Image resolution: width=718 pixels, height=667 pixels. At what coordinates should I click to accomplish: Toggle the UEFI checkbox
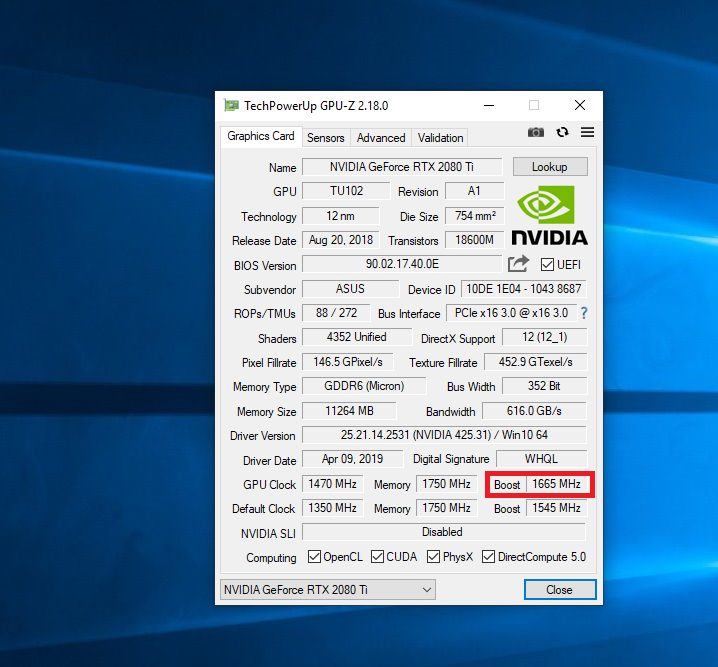tap(547, 265)
